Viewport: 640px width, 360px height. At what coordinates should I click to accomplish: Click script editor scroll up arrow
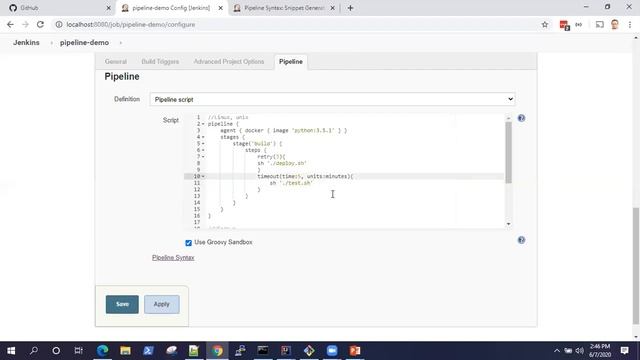[x=508, y=118]
